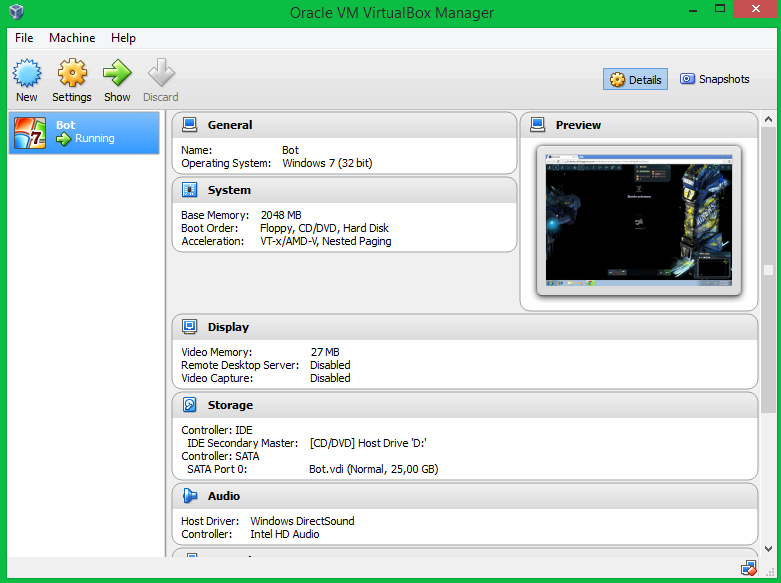Open the File menu

pyautogui.click(x=24, y=38)
